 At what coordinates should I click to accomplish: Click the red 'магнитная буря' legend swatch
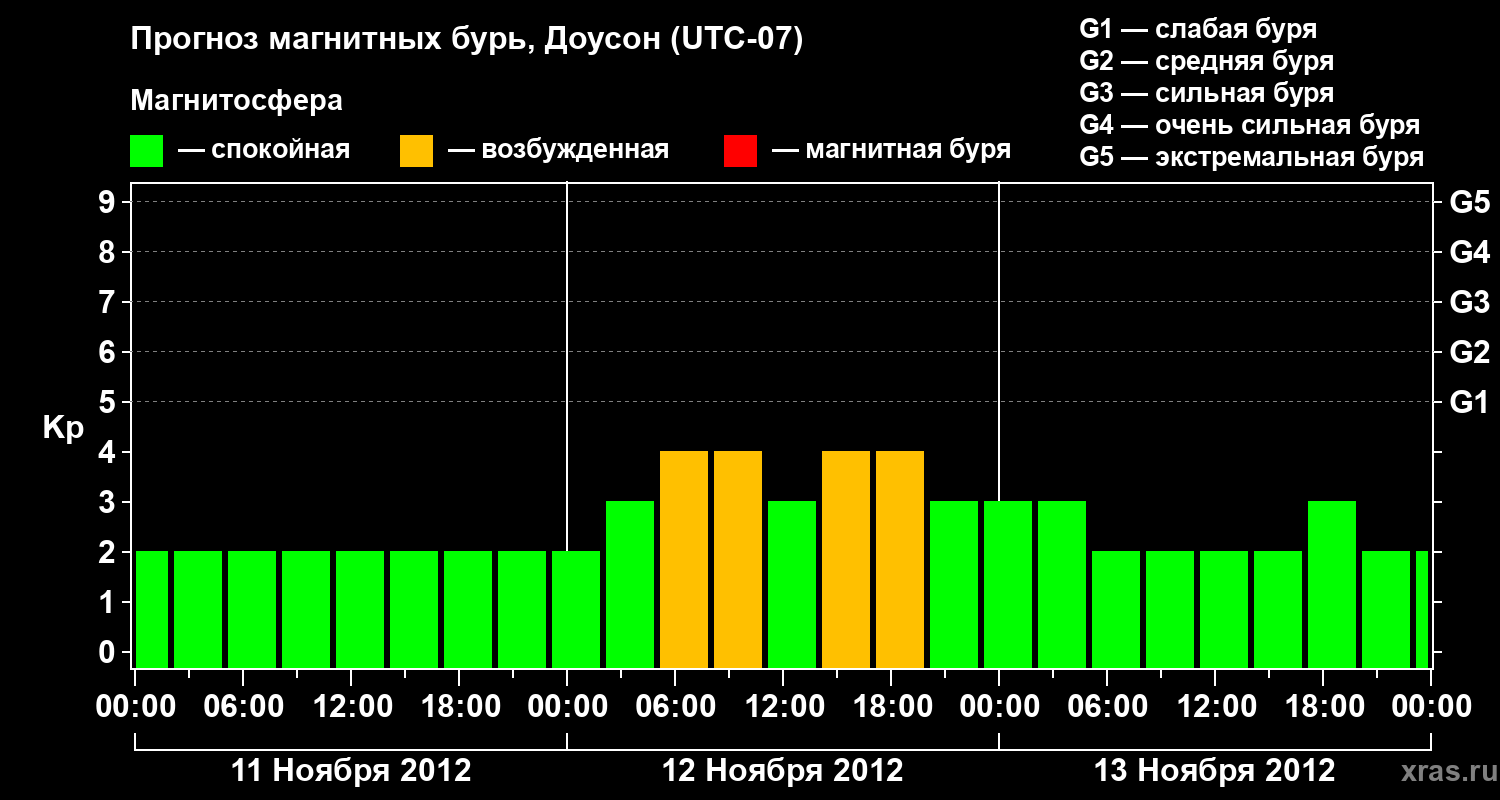740,151
